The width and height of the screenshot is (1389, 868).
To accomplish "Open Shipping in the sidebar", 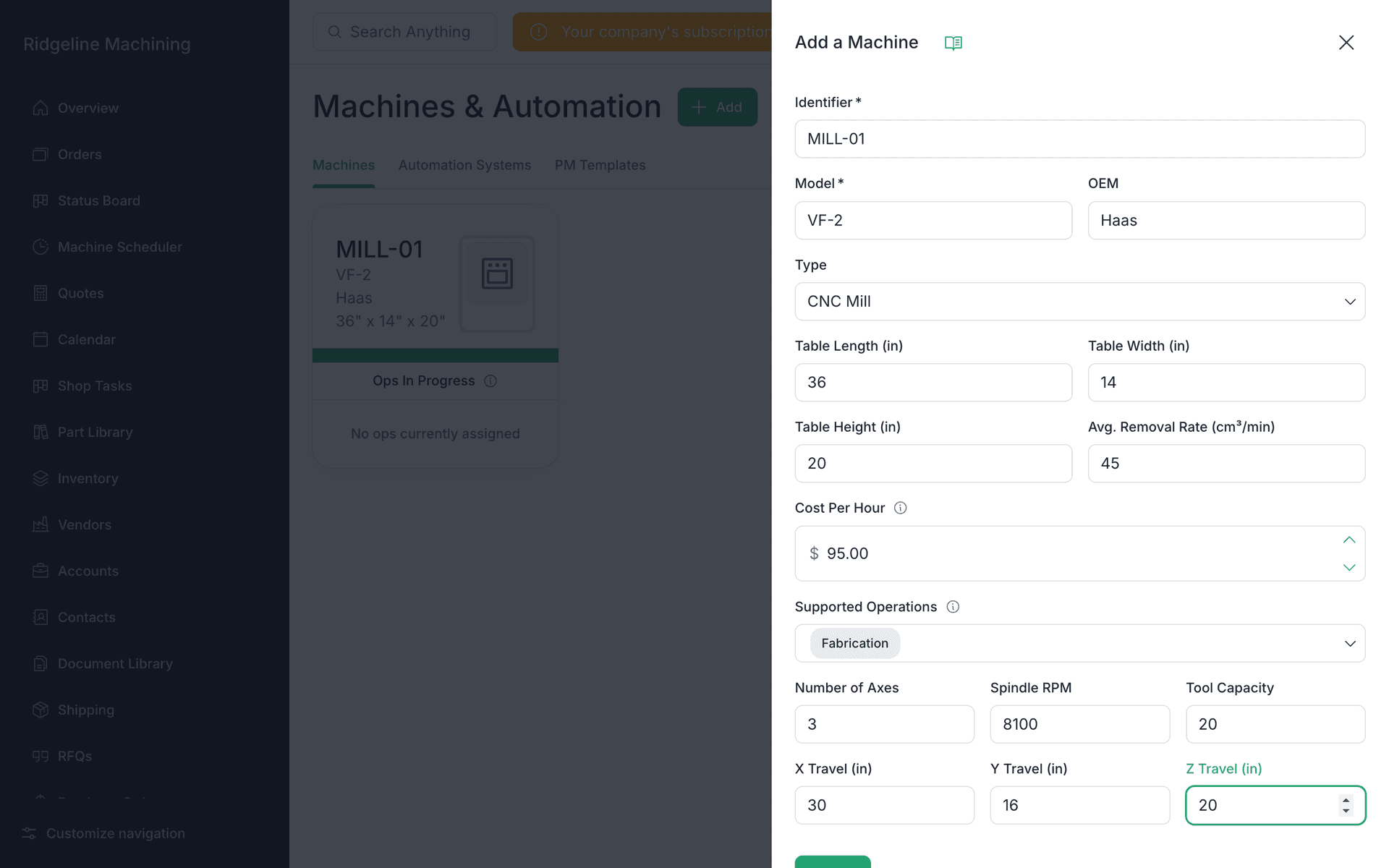I will pos(73,710).
